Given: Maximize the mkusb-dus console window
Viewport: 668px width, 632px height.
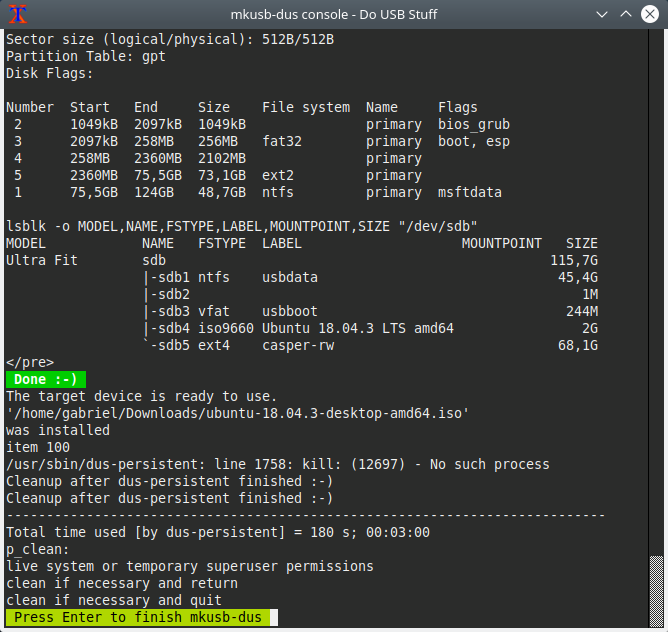Looking at the screenshot, I should (x=625, y=14).
